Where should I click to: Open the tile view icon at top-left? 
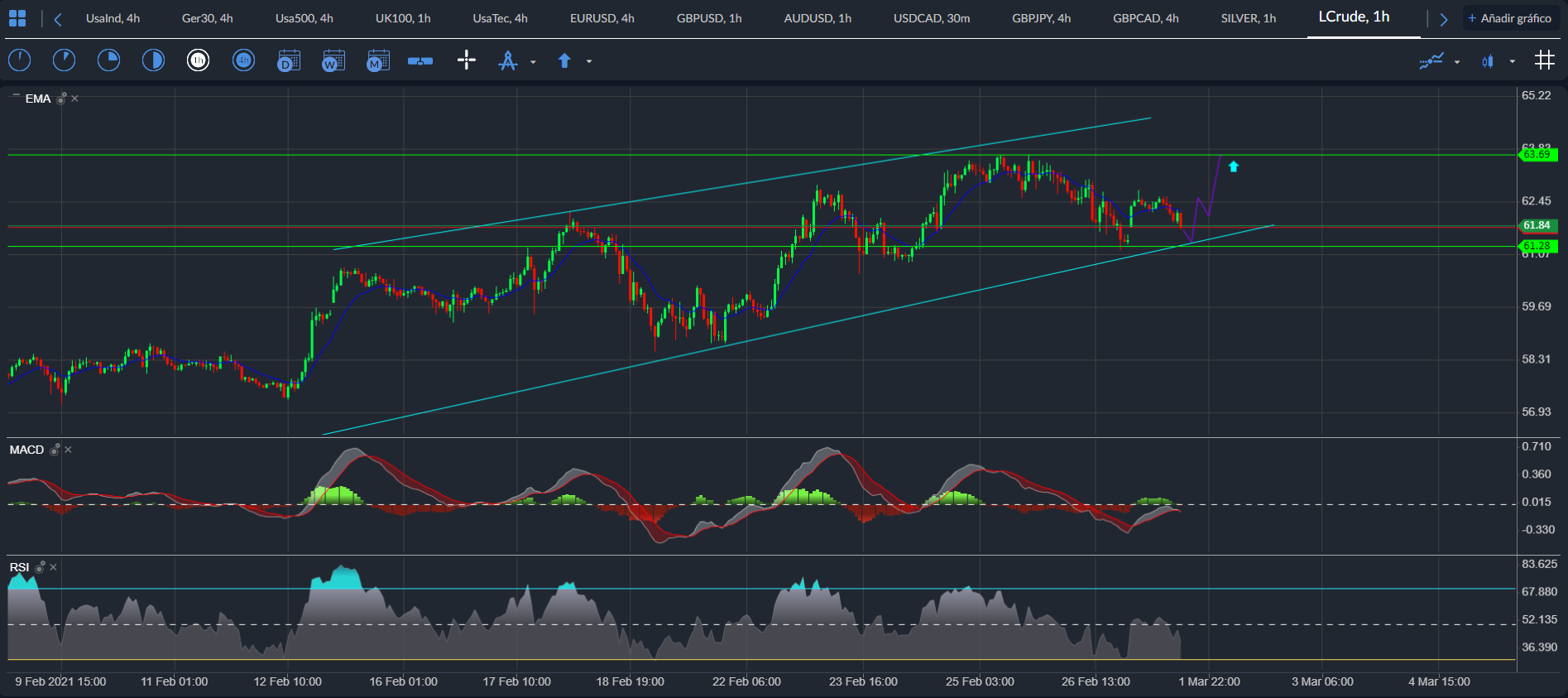(17, 18)
